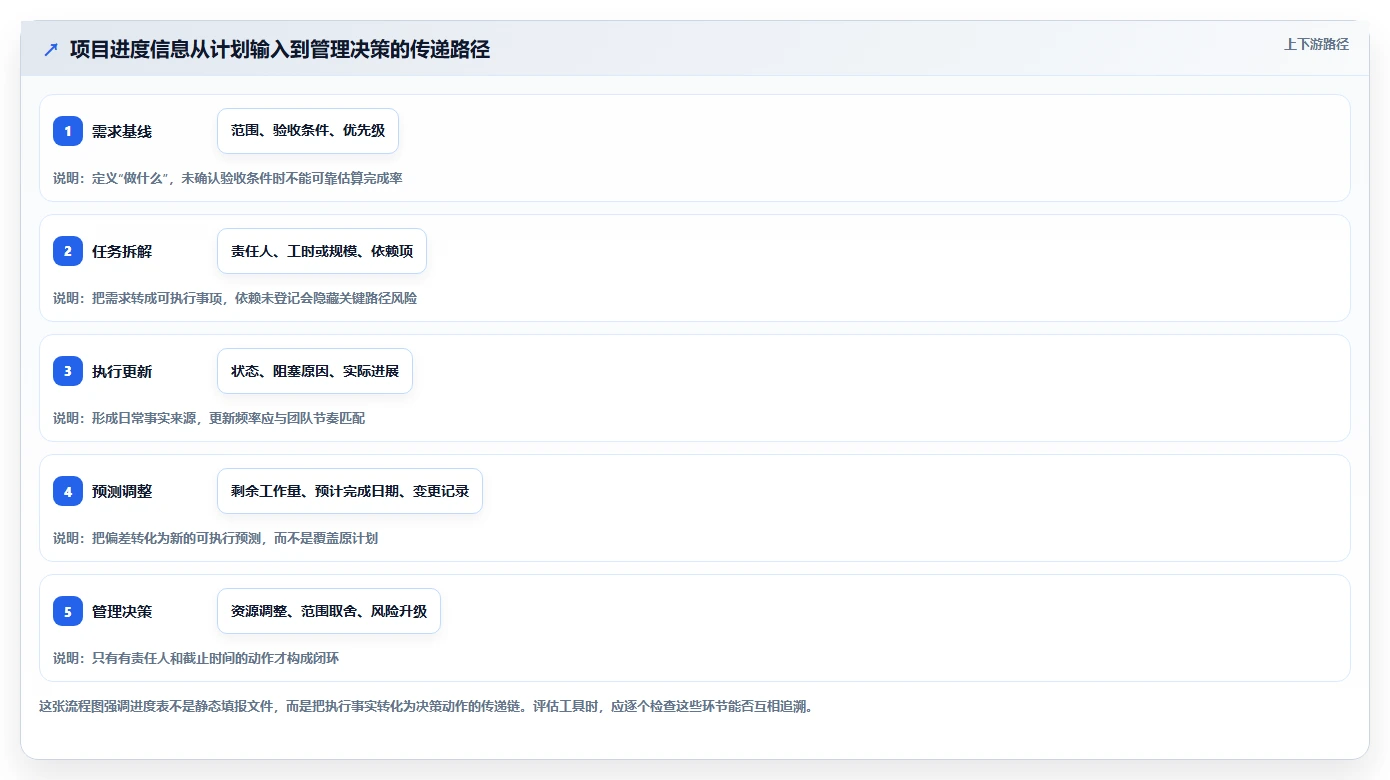Select step number badge 1
This screenshot has height=780, width=1390.
[68, 131]
